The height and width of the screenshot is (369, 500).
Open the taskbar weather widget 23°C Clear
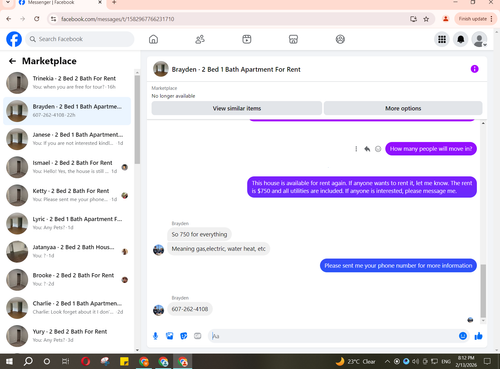click(x=355, y=361)
